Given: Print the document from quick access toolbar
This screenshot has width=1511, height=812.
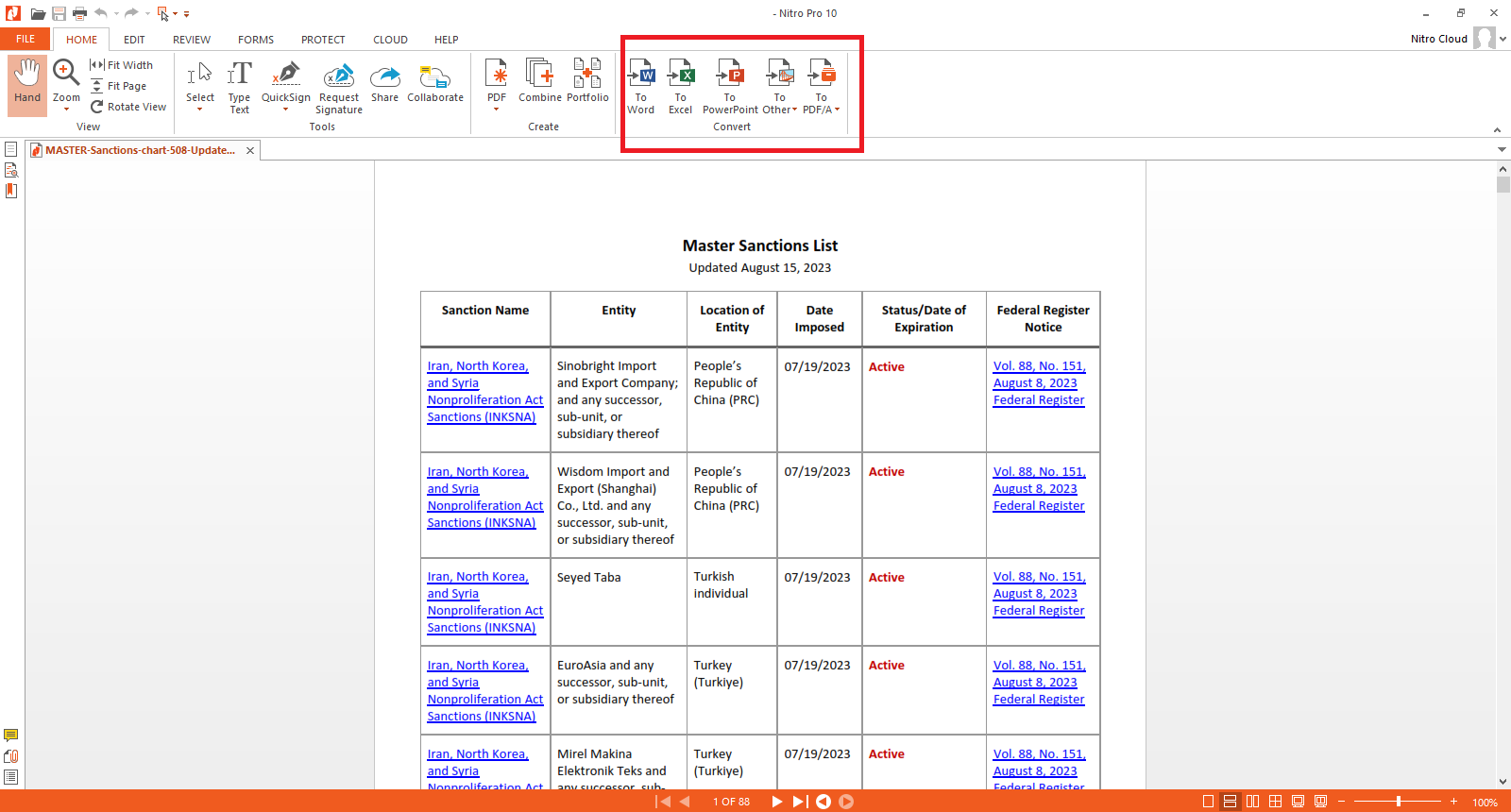Looking at the screenshot, I should tap(79, 13).
